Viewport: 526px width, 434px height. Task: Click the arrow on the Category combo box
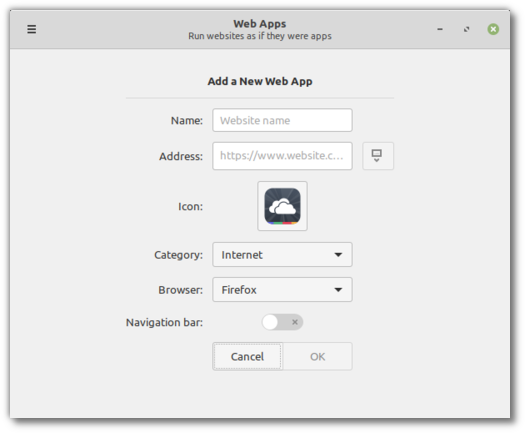tap(338, 255)
